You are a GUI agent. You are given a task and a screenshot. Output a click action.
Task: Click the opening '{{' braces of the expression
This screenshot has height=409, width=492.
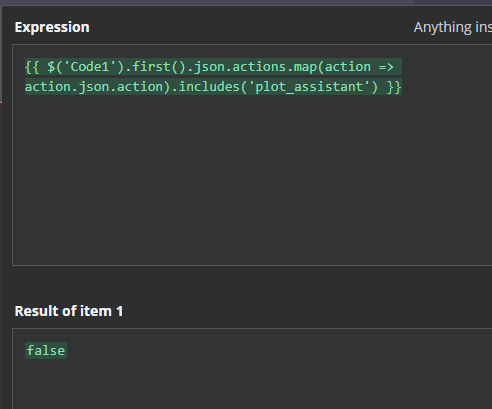point(32,67)
